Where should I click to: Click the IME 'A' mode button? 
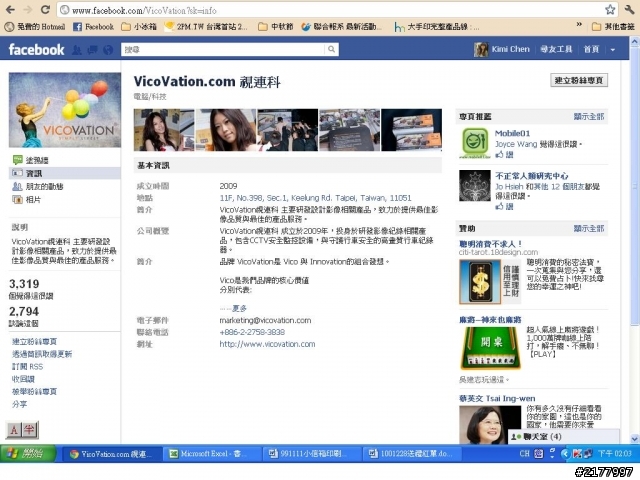[14, 430]
